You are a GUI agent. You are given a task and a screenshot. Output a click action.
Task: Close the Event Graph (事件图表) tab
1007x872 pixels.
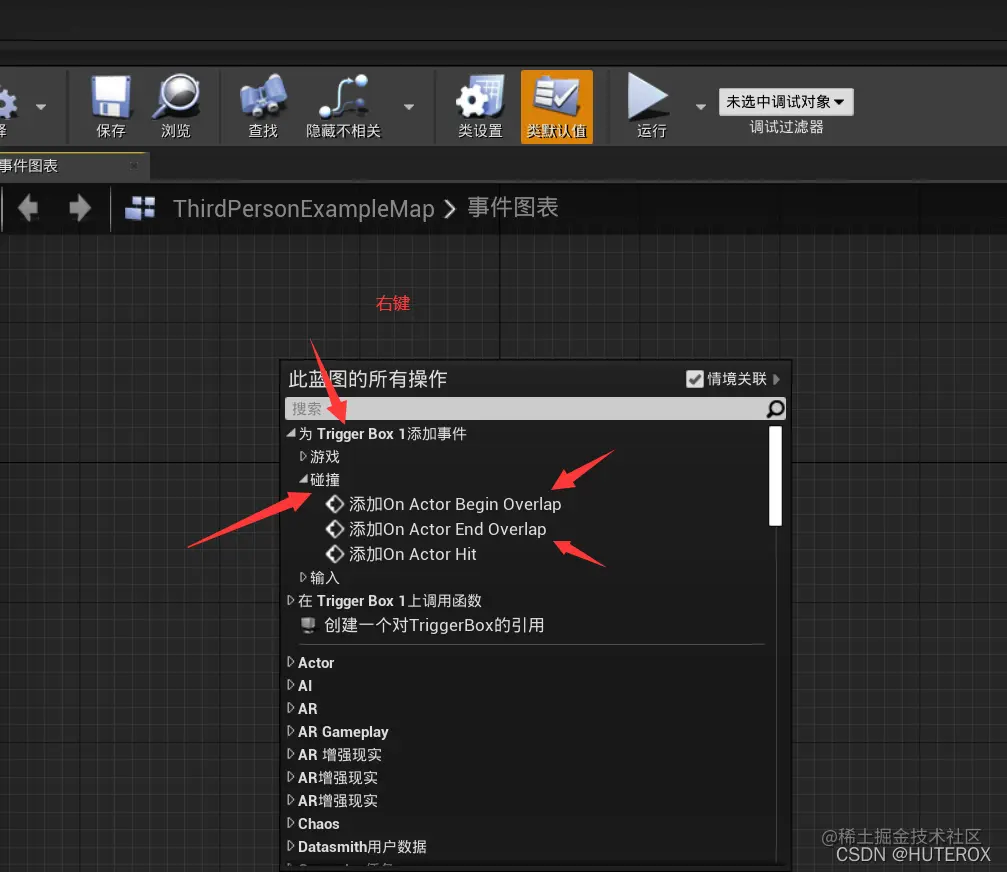(134, 166)
